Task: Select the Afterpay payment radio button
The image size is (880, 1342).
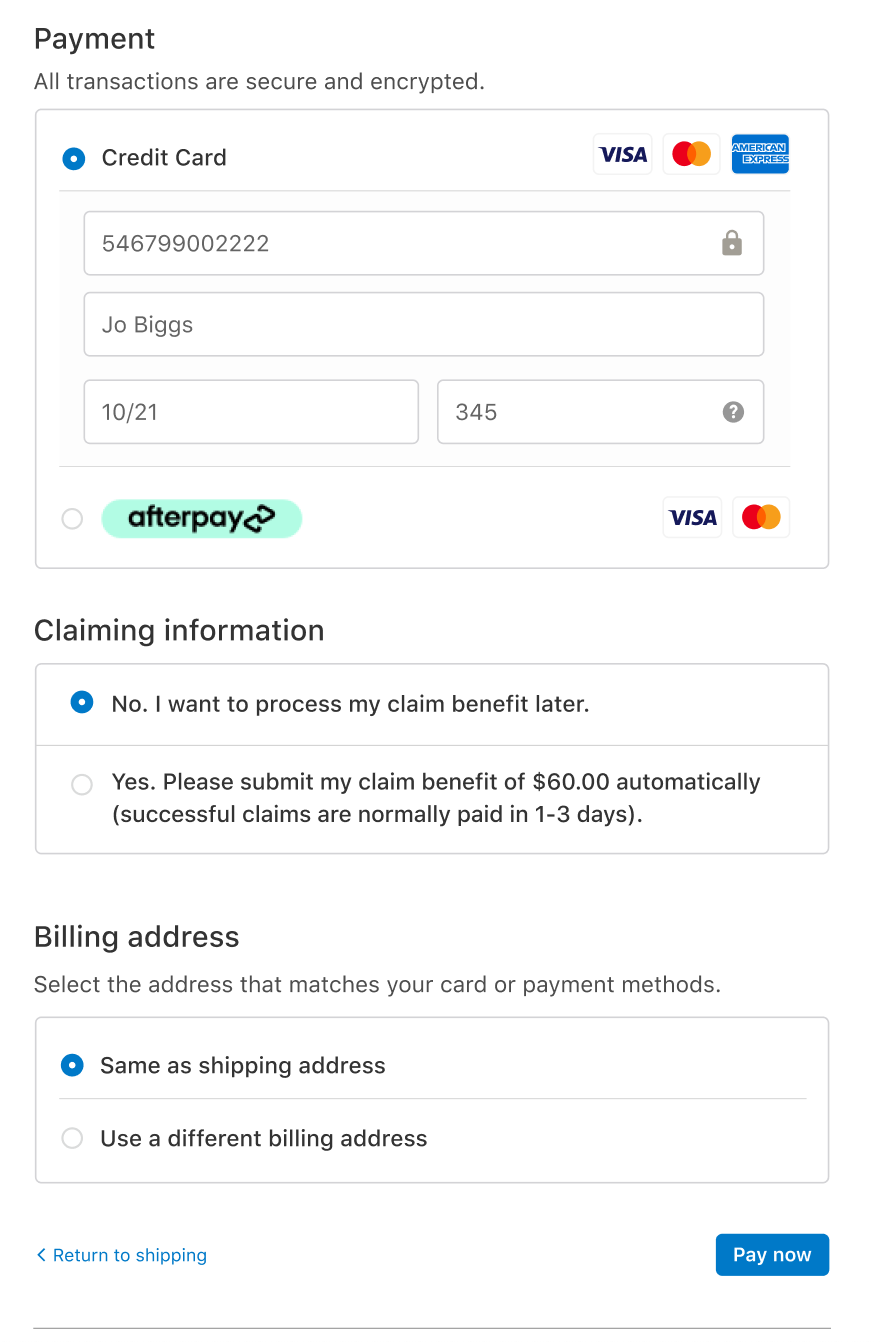Action: [x=72, y=519]
